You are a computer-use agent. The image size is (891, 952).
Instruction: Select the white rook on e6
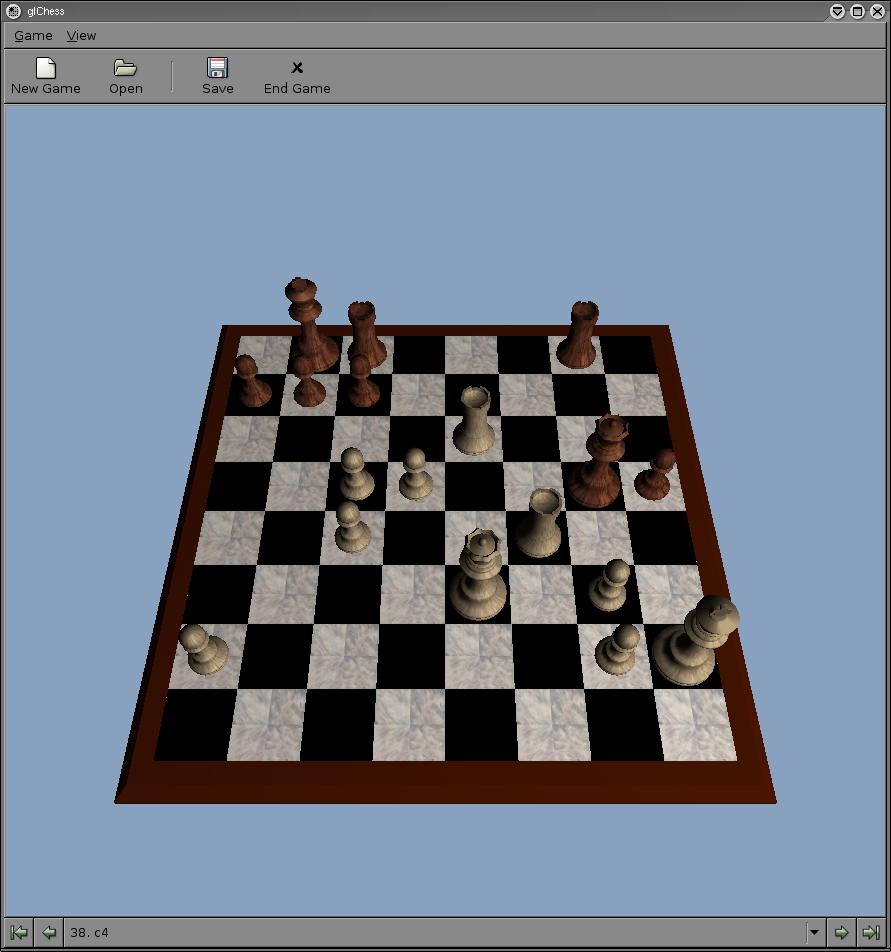pos(474,421)
